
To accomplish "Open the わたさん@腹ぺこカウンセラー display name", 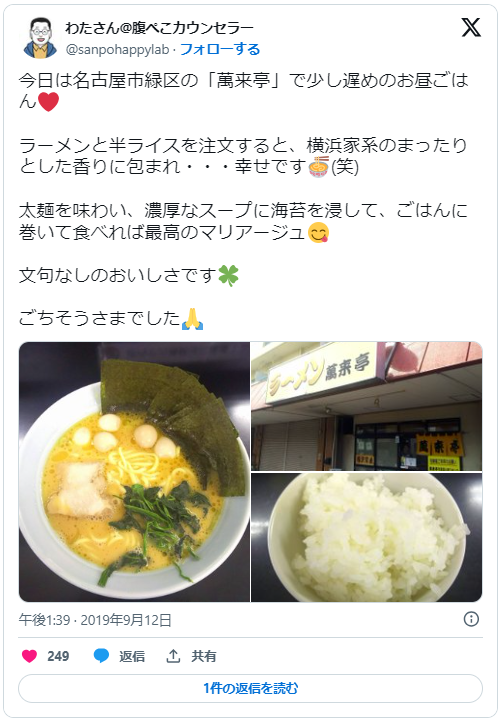I will click(x=159, y=28).
